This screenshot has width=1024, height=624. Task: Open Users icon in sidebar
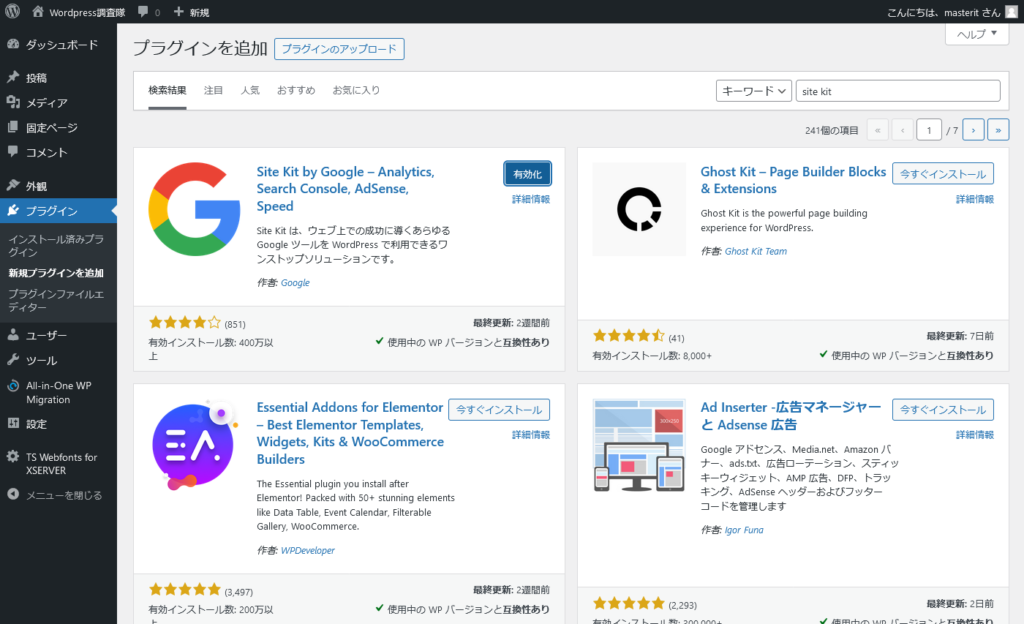[x=13, y=336]
